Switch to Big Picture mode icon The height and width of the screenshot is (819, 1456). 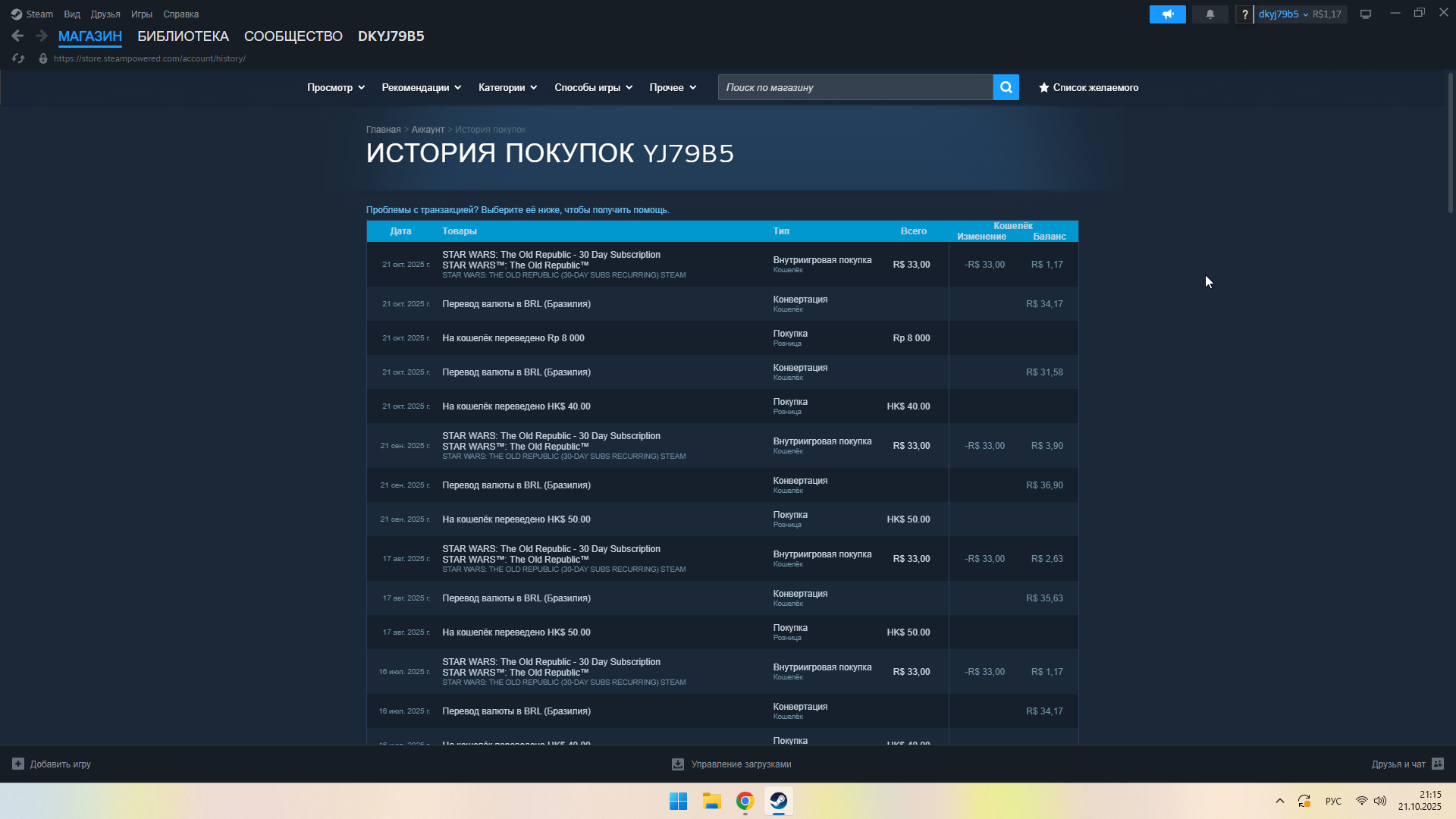tap(1366, 14)
